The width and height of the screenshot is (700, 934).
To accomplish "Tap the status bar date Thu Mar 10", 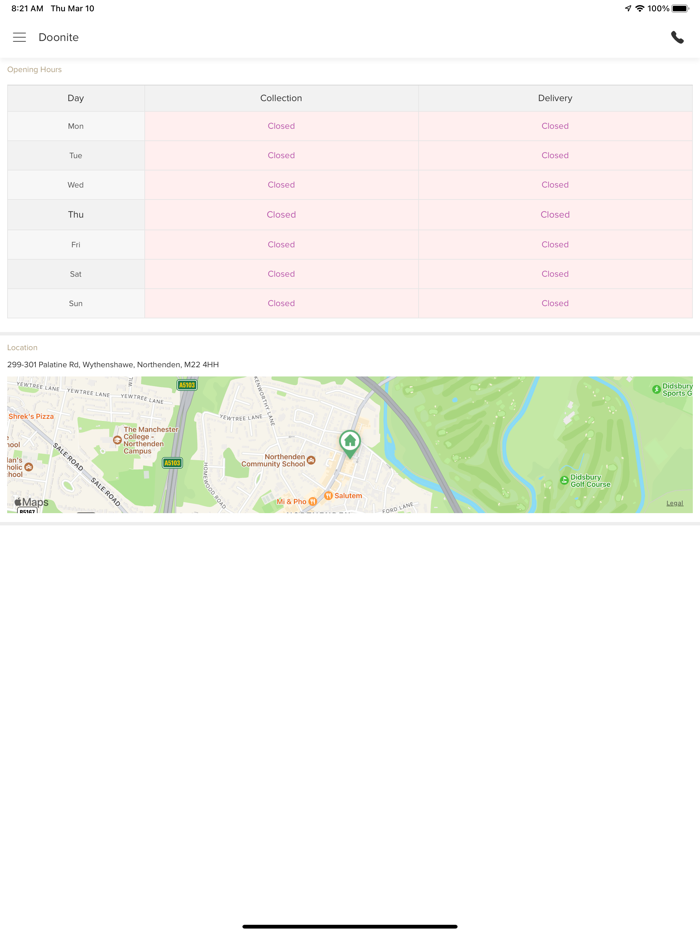I will coord(73,8).
